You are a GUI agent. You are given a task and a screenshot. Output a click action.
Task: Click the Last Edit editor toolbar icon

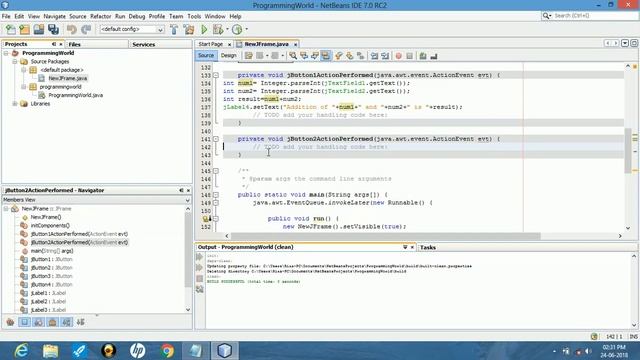click(249, 56)
